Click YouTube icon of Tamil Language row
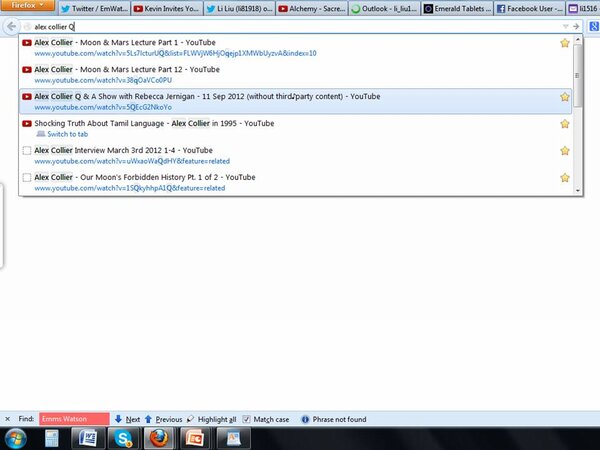 (x=27, y=124)
